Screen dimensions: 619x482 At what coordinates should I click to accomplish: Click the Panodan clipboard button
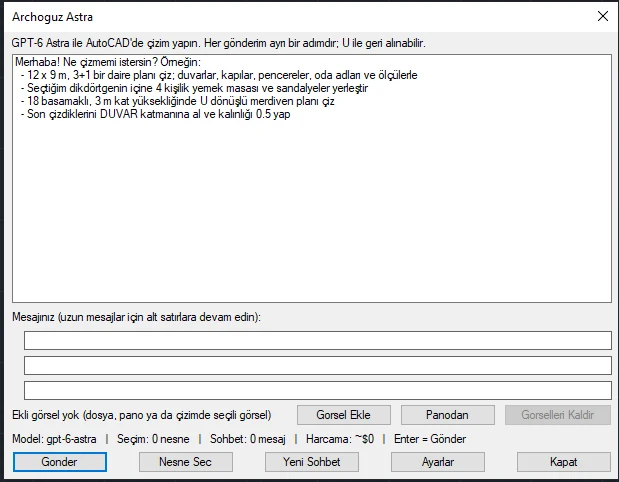coord(447,415)
